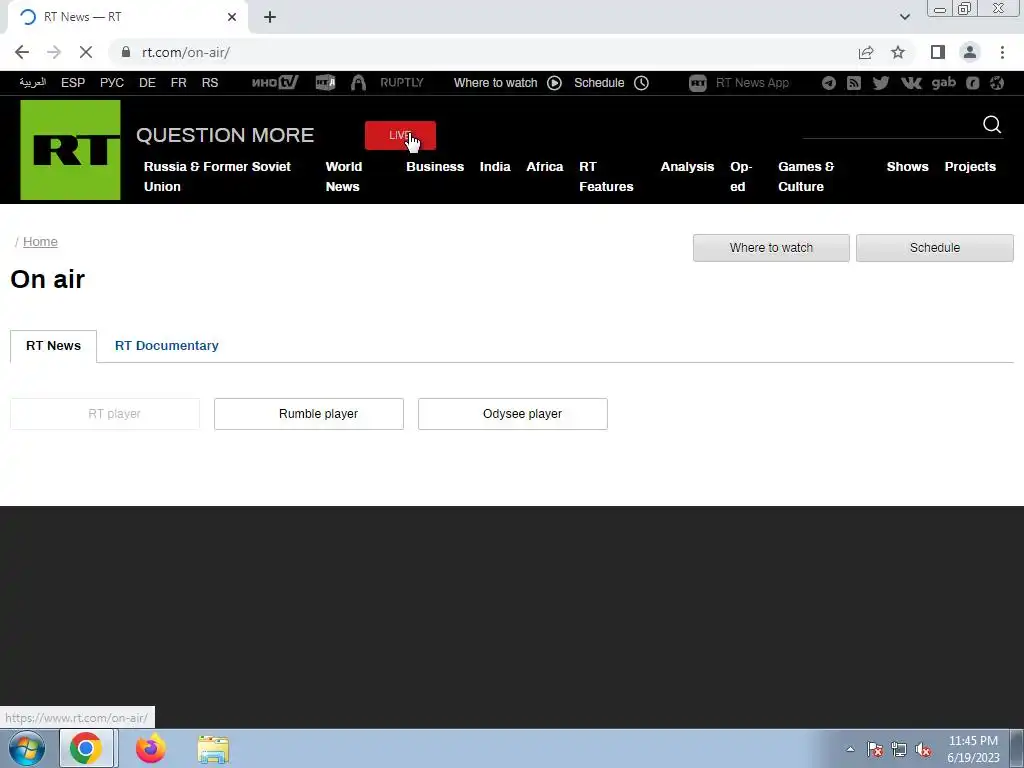Open India section
Image resolution: width=1024 pixels, height=768 pixels.
pyautogui.click(x=495, y=167)
